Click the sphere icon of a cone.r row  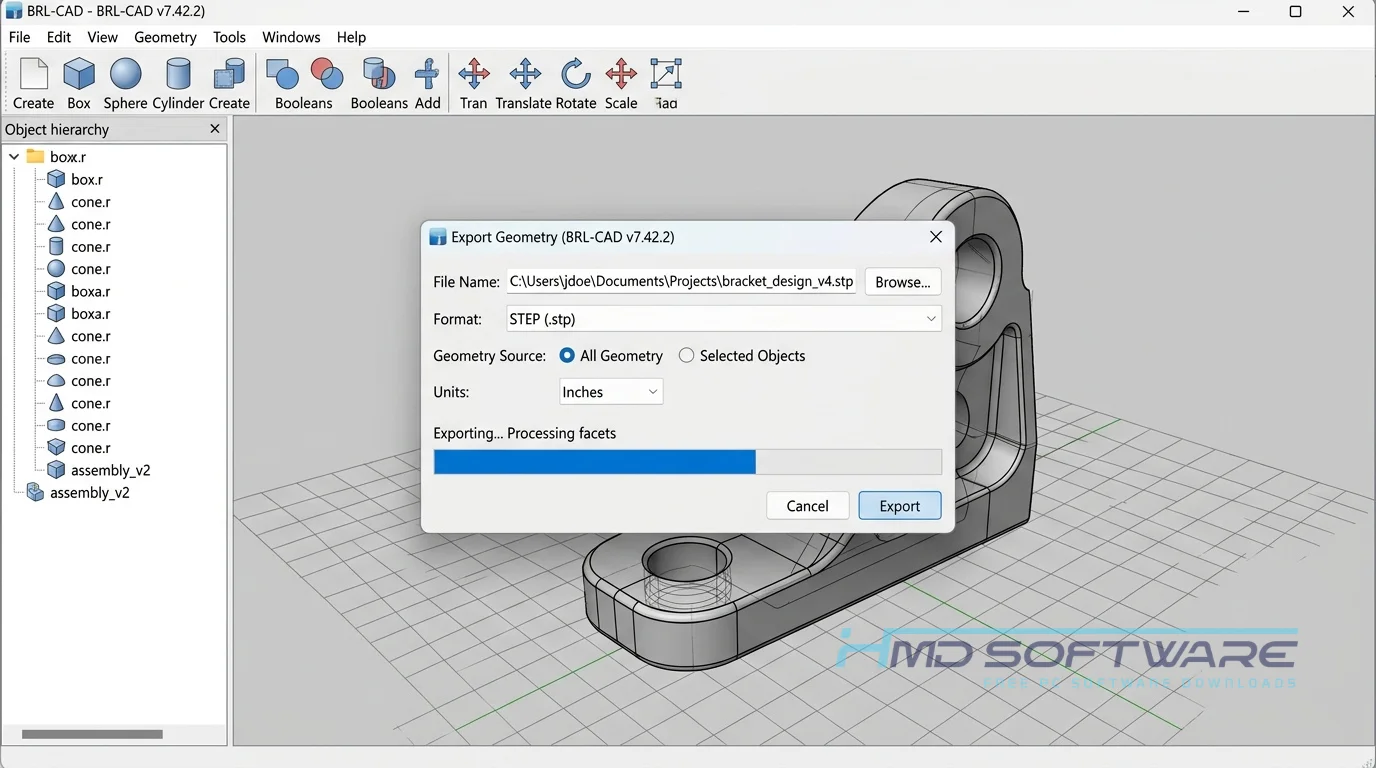pos(56,269)
